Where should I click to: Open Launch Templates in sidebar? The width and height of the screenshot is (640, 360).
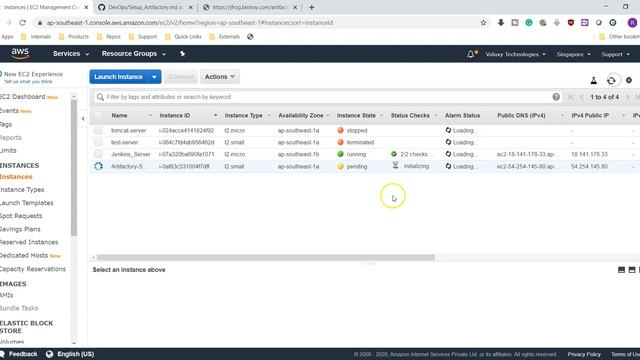tap(27, 203)
